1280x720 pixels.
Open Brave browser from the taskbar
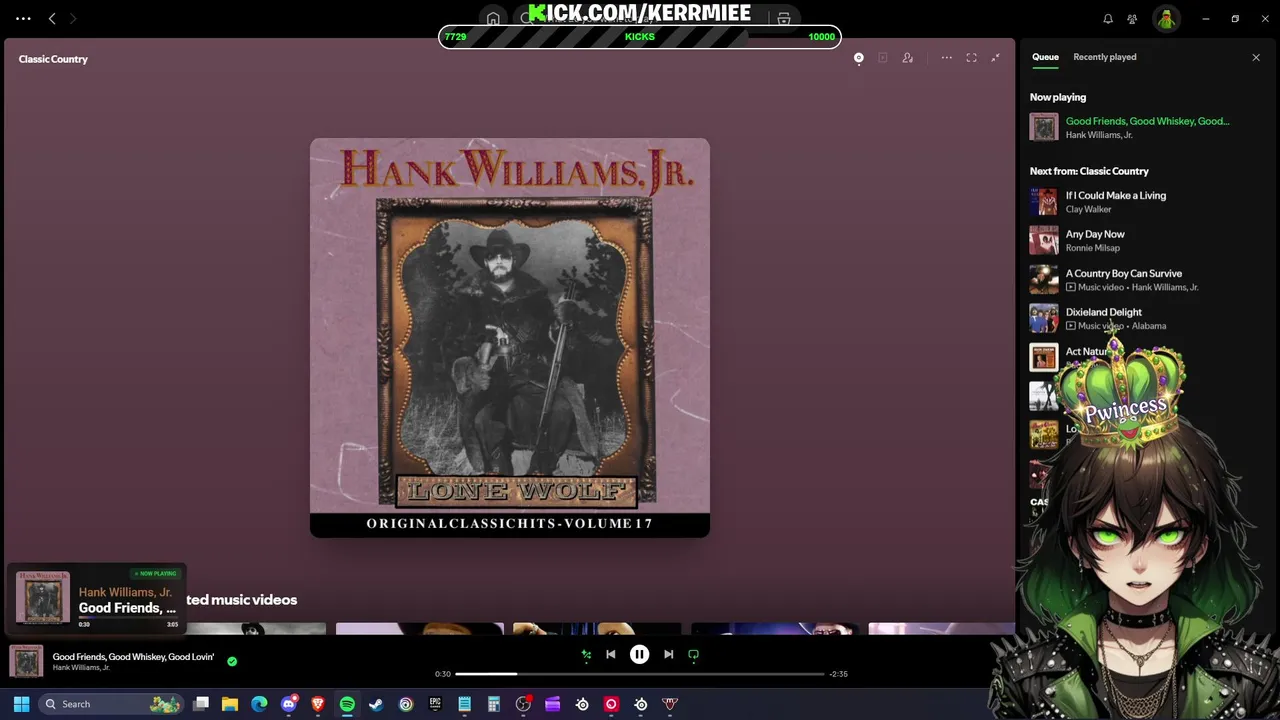tap(318, 704)
